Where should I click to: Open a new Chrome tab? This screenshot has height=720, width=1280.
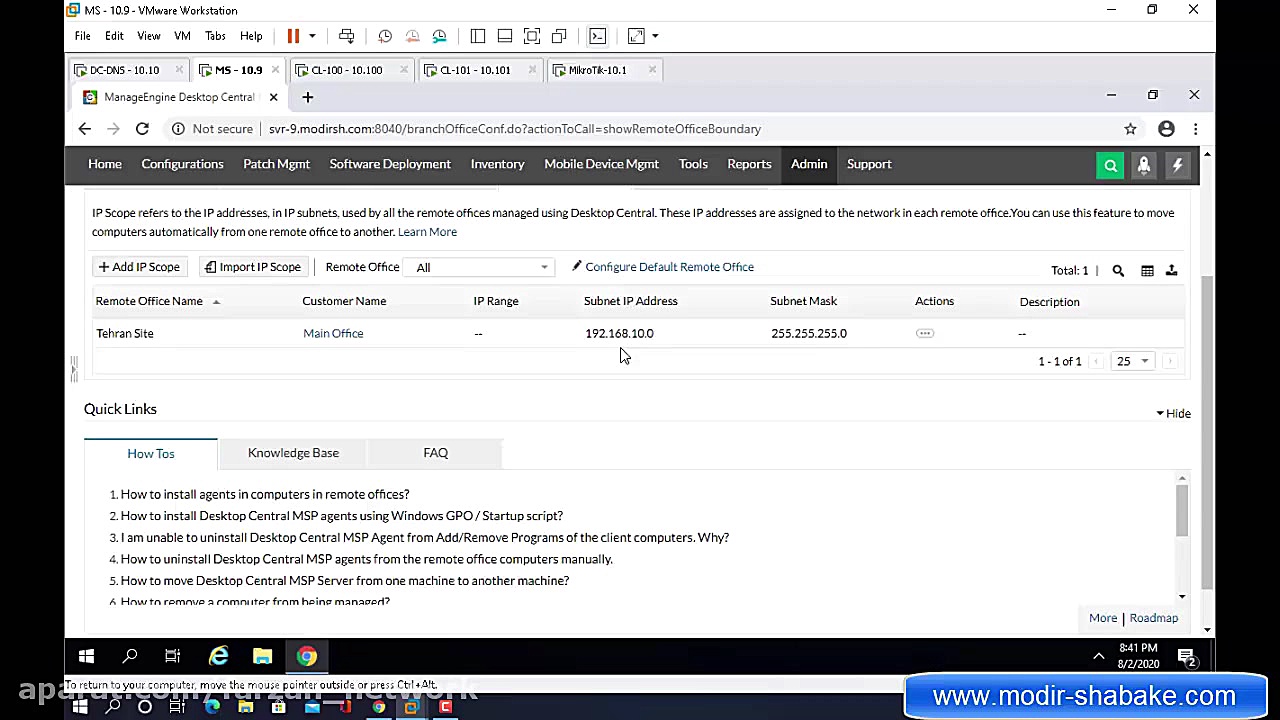point(308,97)
